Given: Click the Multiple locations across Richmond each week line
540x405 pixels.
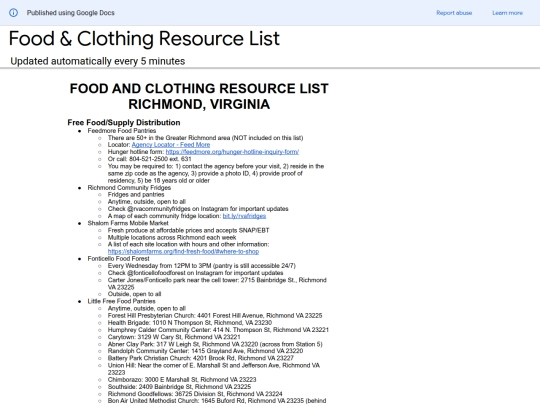Looking at the screenshot, I should (x=172, y=237).
